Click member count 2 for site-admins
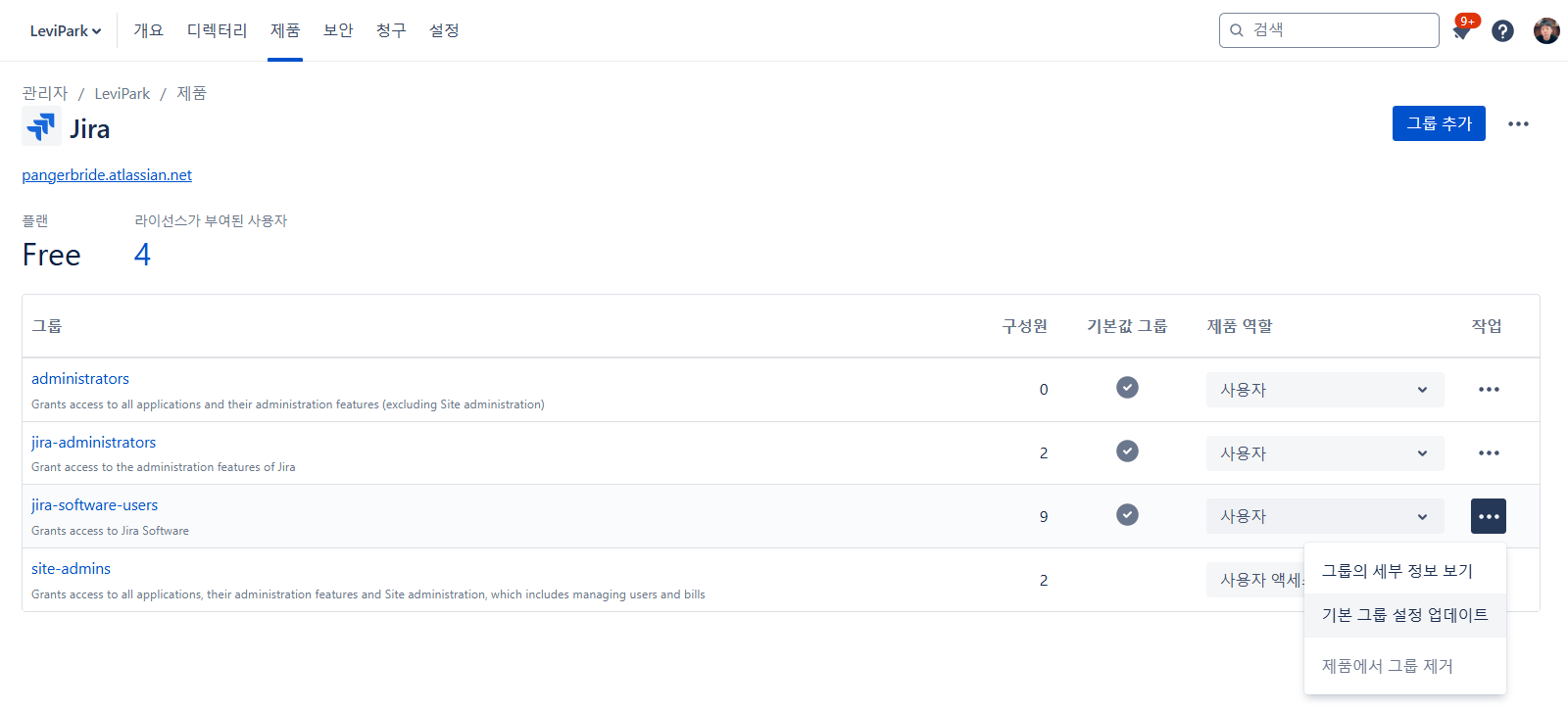The height and width of the screenshot is (712, 1568). pos(1044,580)
